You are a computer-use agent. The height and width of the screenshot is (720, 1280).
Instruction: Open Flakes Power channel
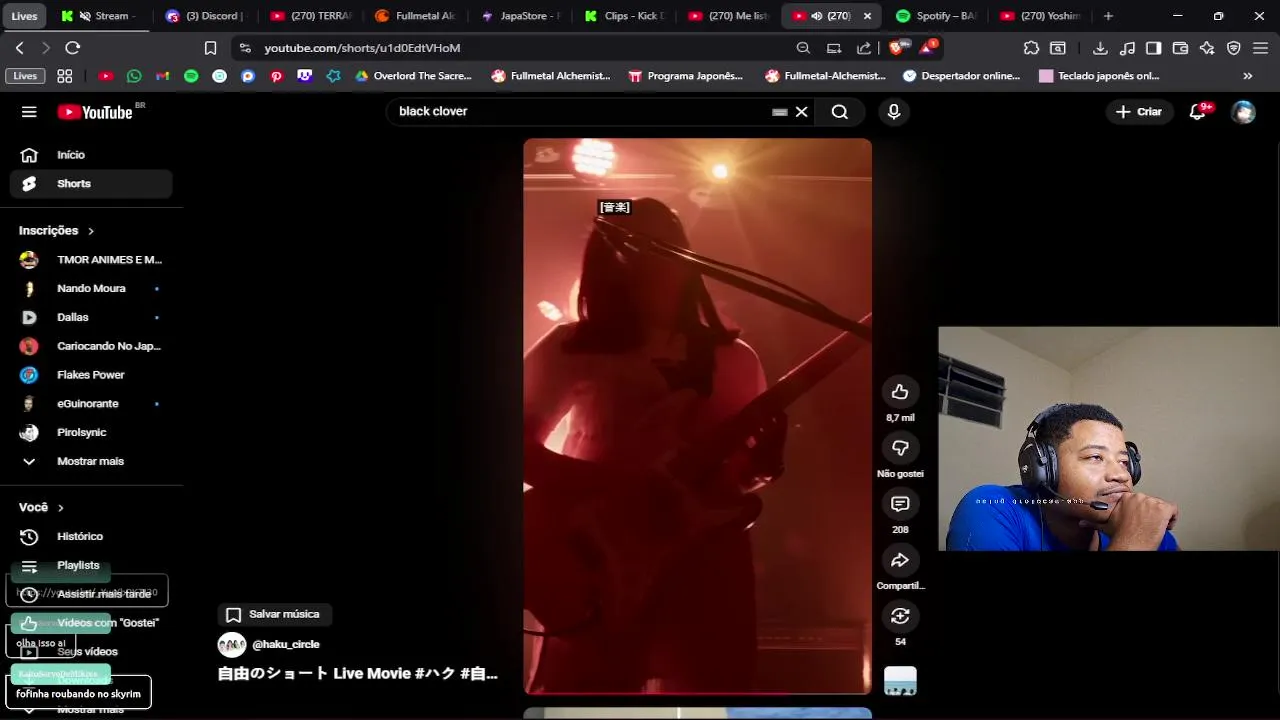(91, 375)
